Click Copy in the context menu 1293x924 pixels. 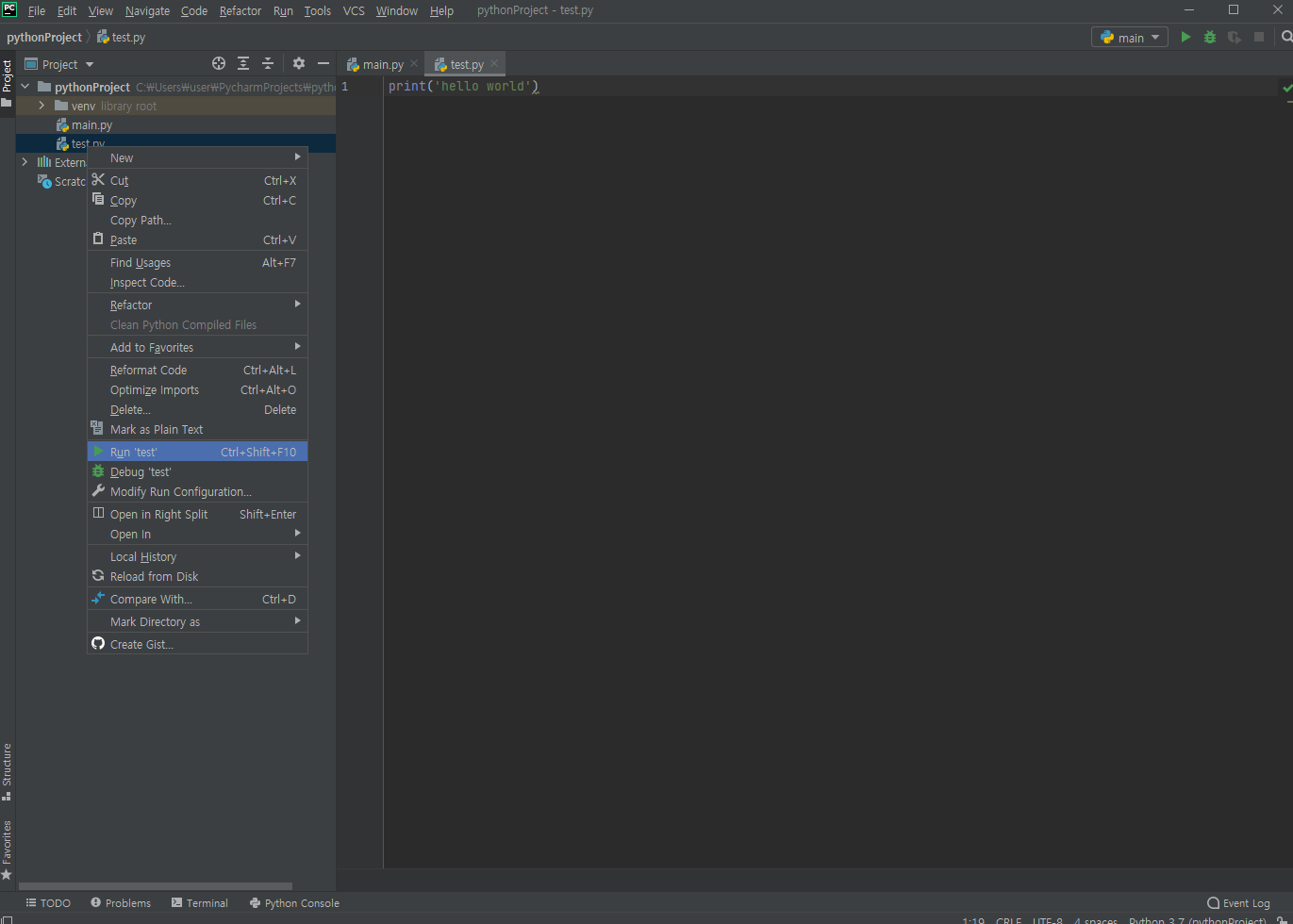click(197, 200)
